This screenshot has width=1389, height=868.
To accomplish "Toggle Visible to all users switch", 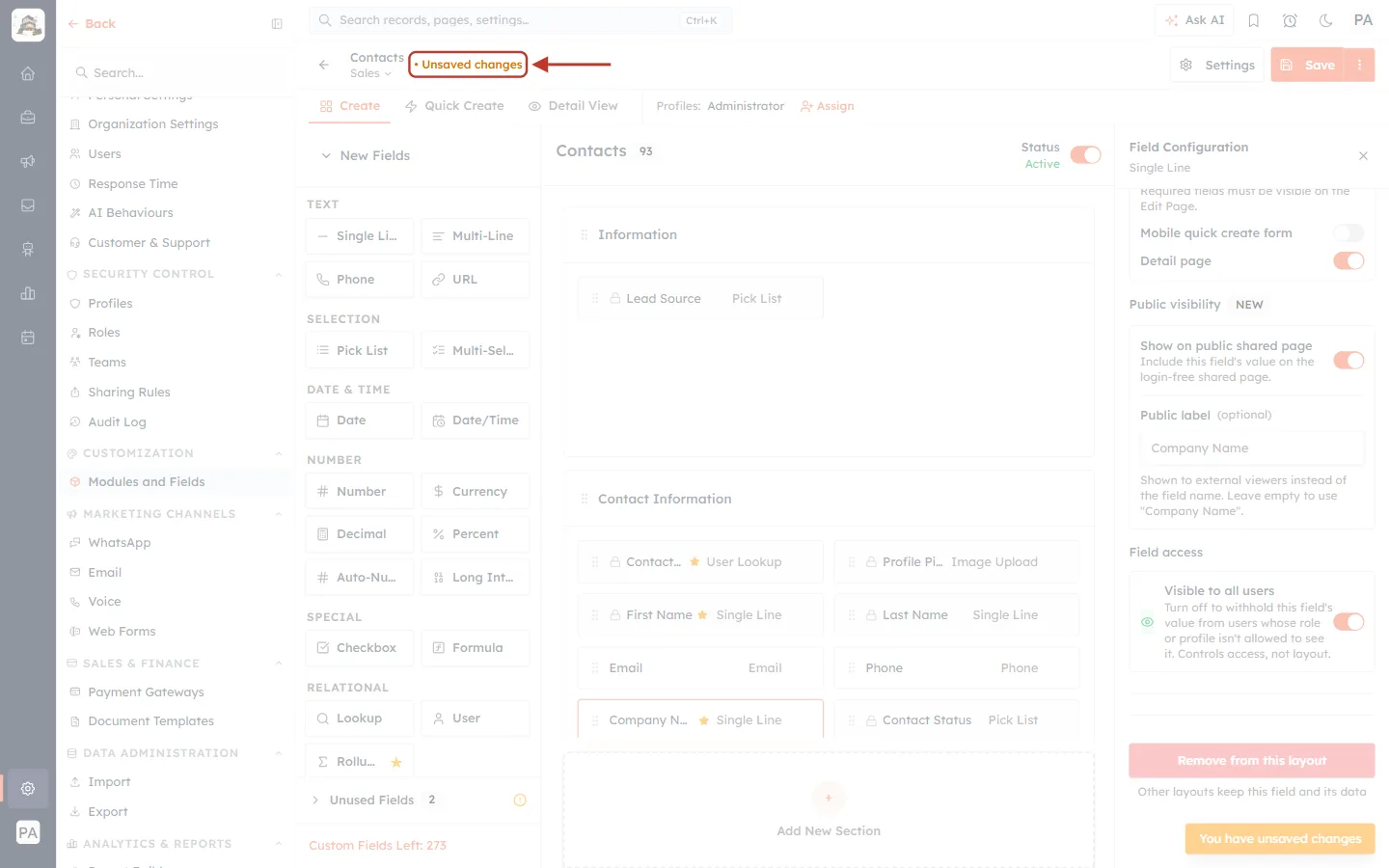I will pyautogui.click(x=1348, y=622).
